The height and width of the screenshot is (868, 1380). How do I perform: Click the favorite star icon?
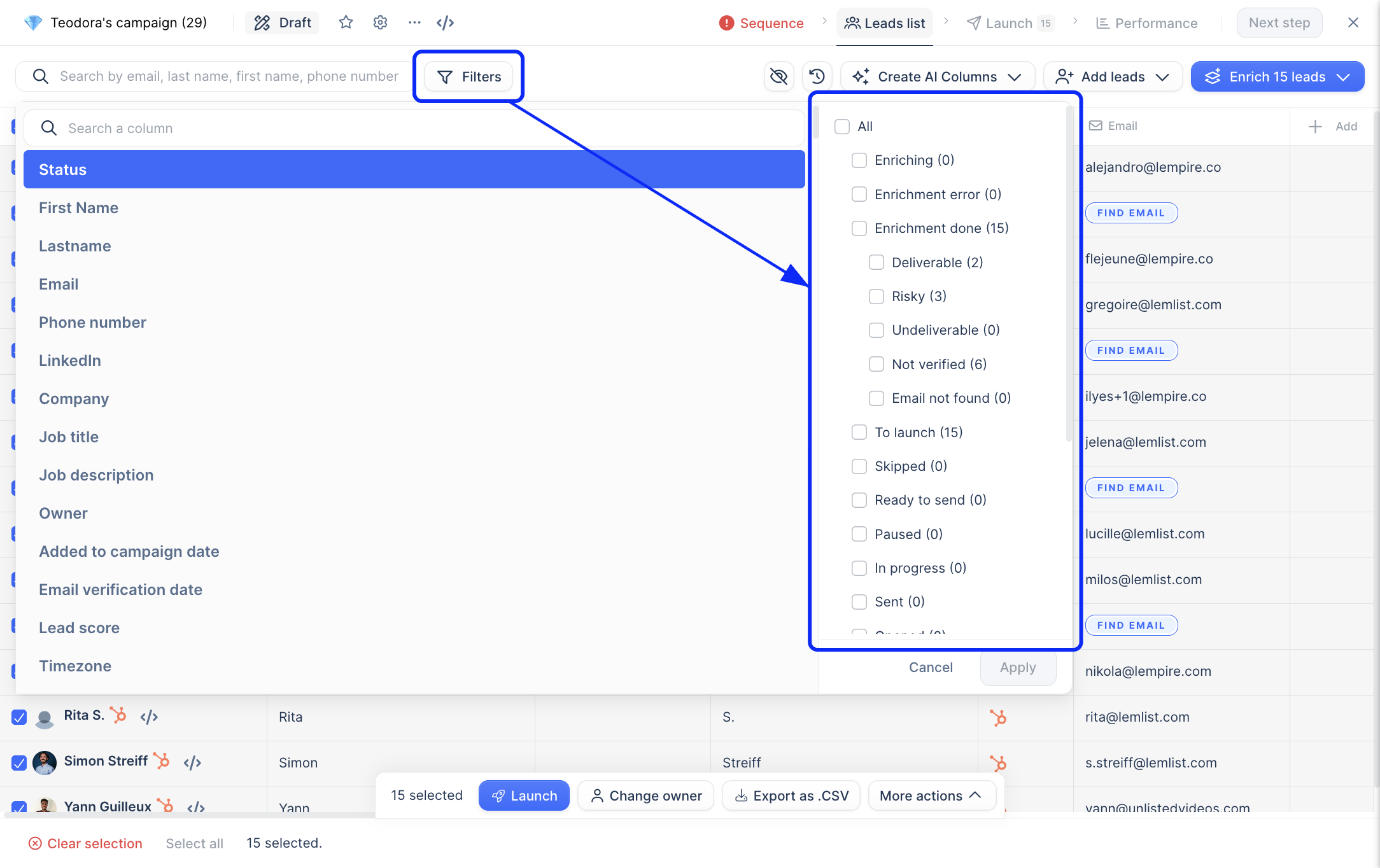tap(346, 23)
